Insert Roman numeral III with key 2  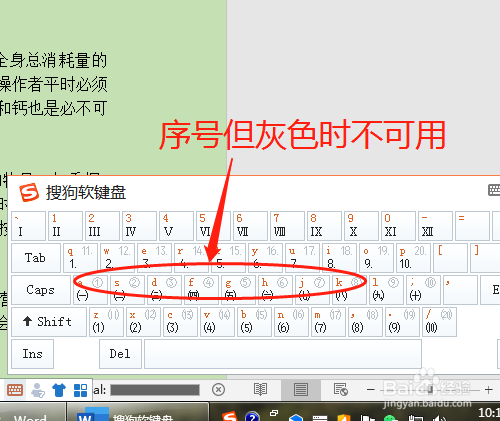(x=102, y=226)
